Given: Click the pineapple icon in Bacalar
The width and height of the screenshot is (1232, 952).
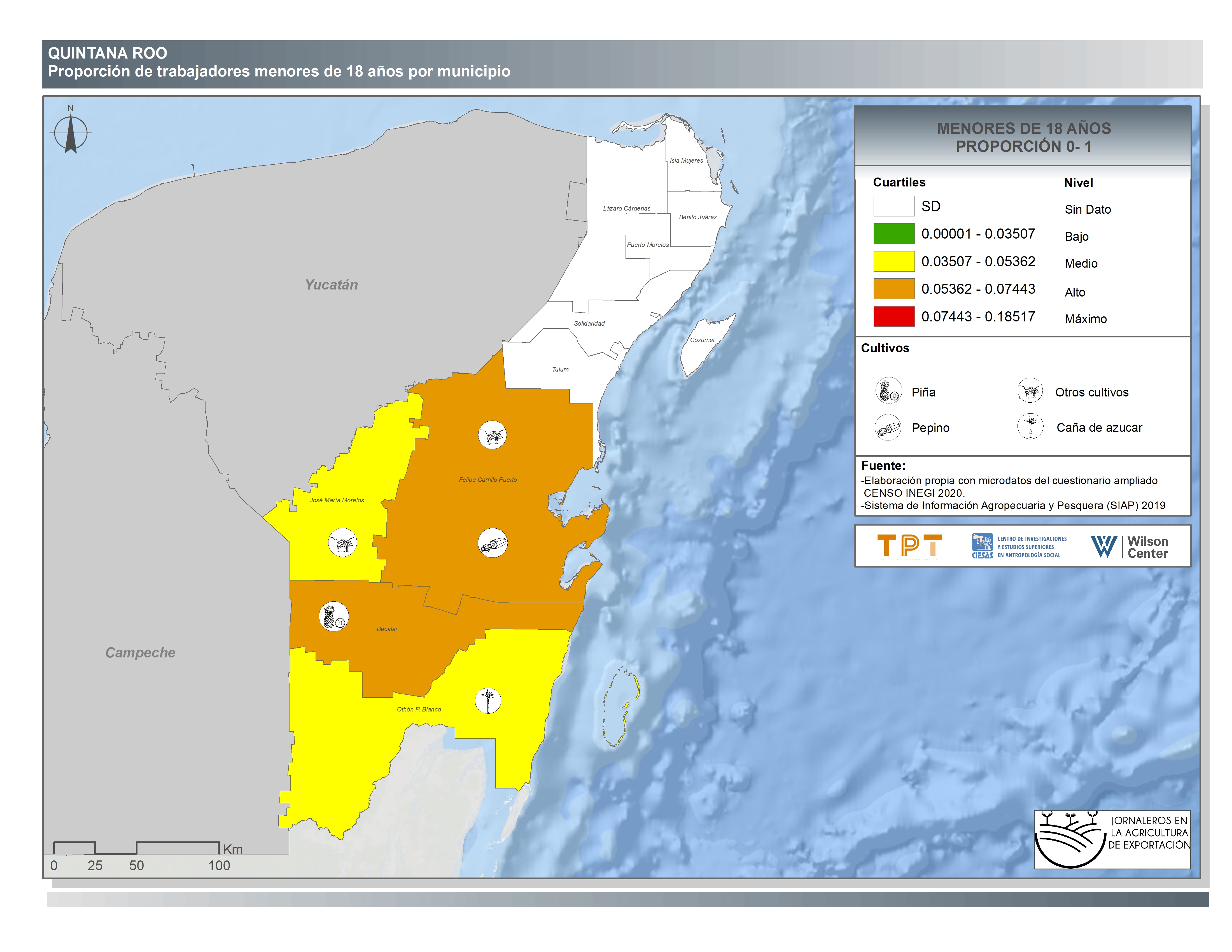Looking at the screenshot, I should pos(333,617).
